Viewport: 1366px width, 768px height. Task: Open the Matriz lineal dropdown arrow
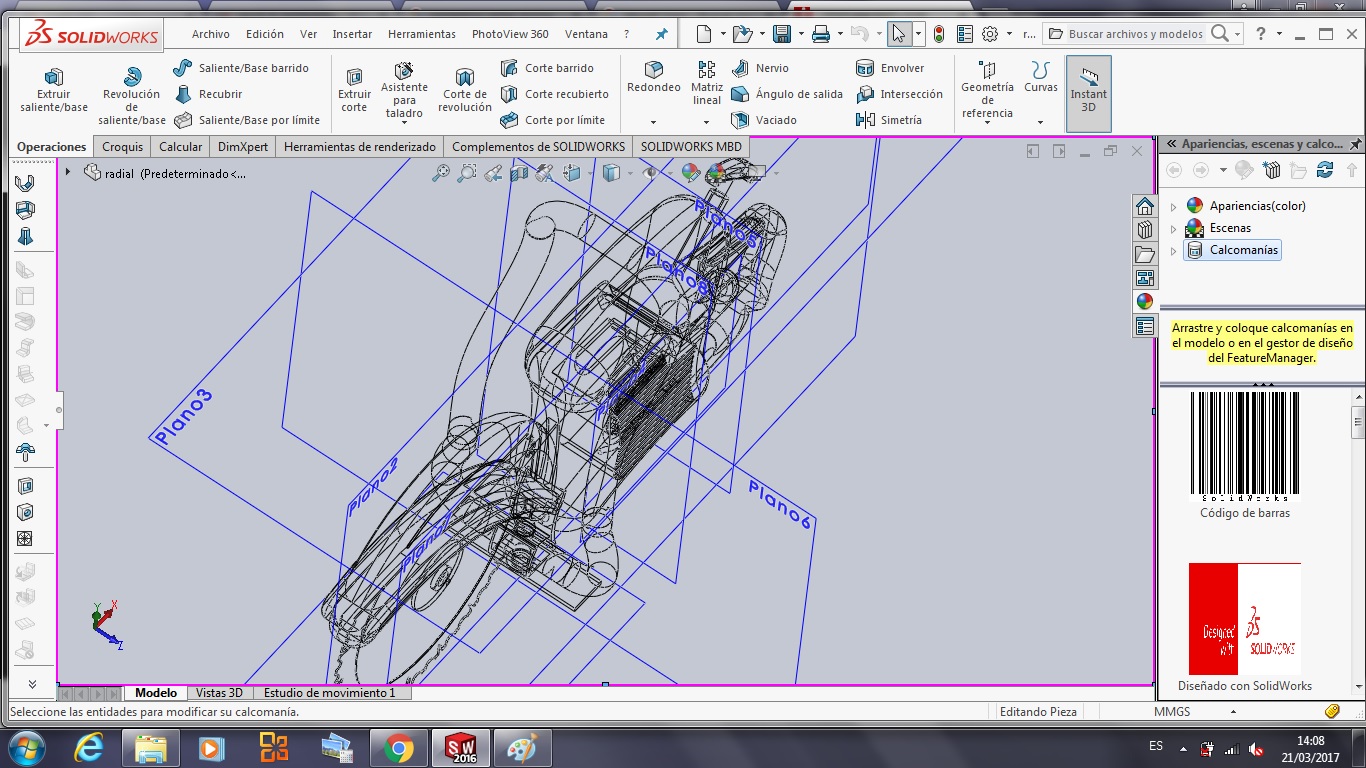707,122
